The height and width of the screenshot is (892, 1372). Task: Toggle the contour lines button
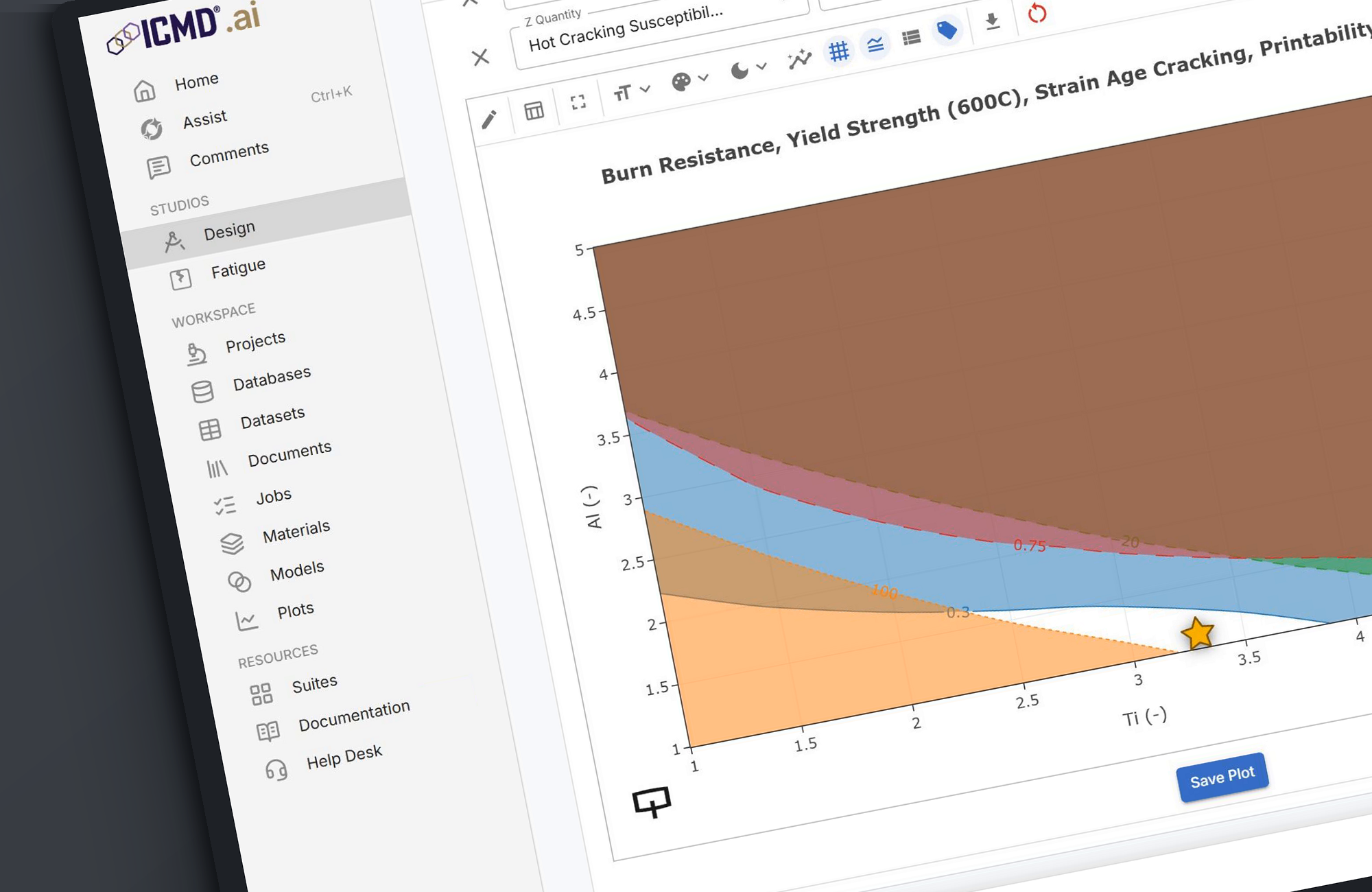[875, 45]
